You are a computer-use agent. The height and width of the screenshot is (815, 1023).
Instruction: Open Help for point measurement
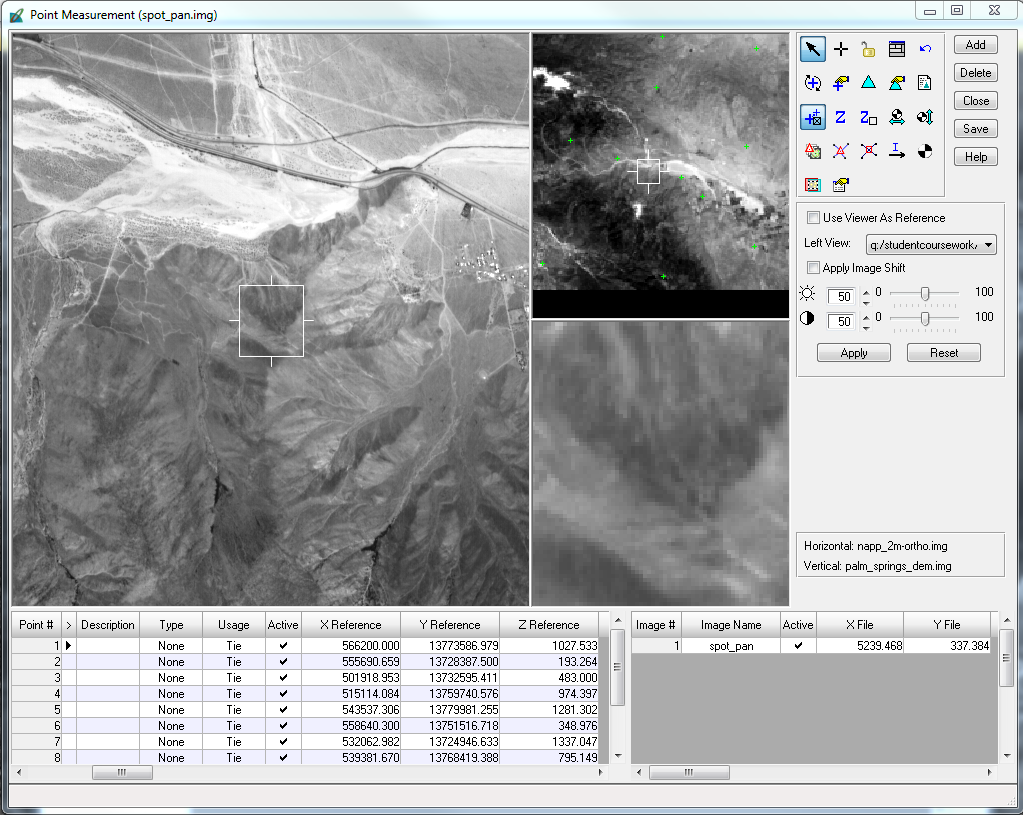975,157
